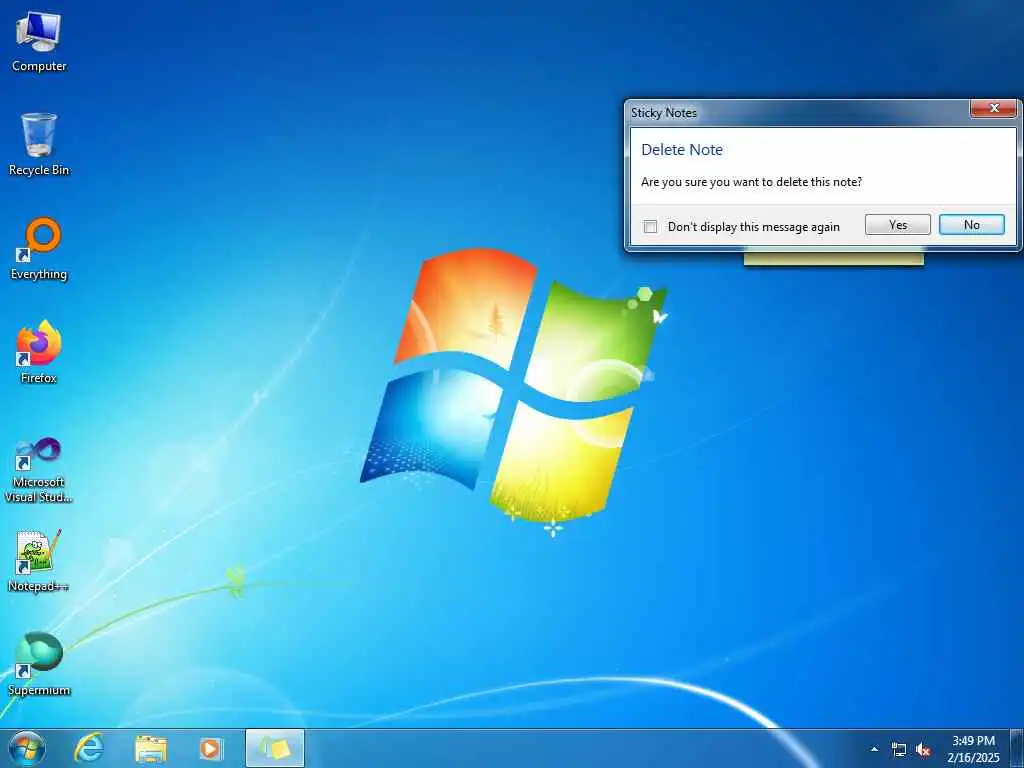Open Windows Explorer from taskbar
Screen dimensions: 1024x768
[x=151, y=748]
